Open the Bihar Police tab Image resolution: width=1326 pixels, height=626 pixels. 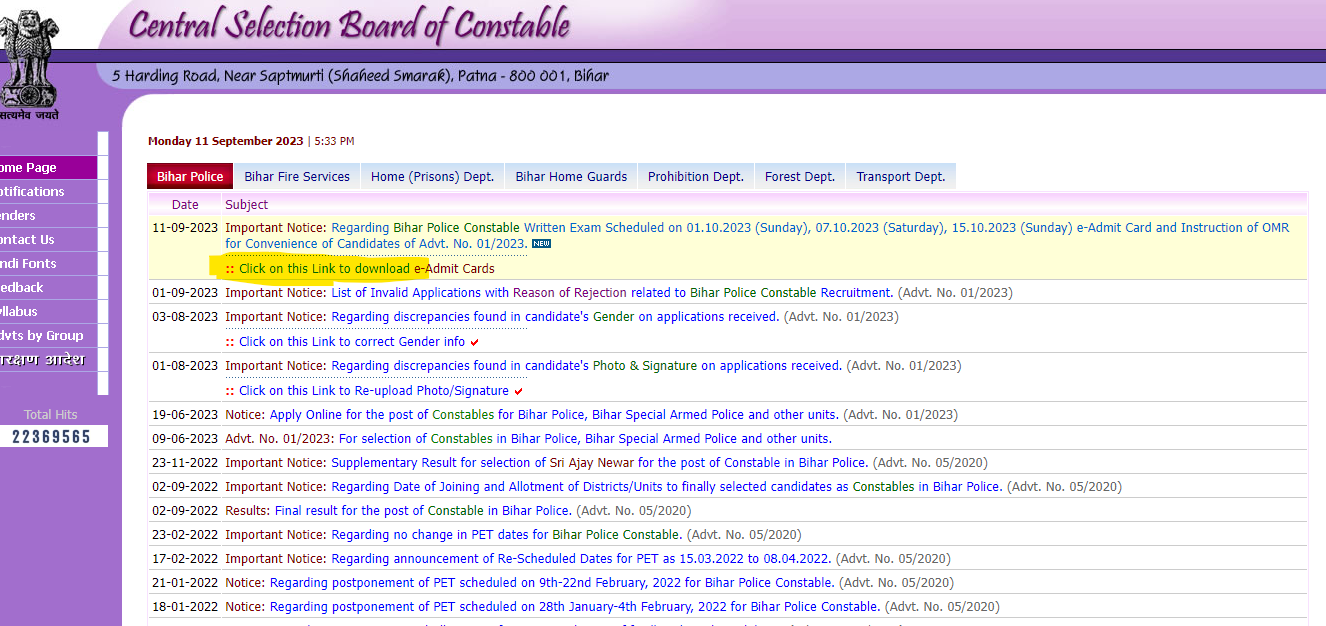190,176
